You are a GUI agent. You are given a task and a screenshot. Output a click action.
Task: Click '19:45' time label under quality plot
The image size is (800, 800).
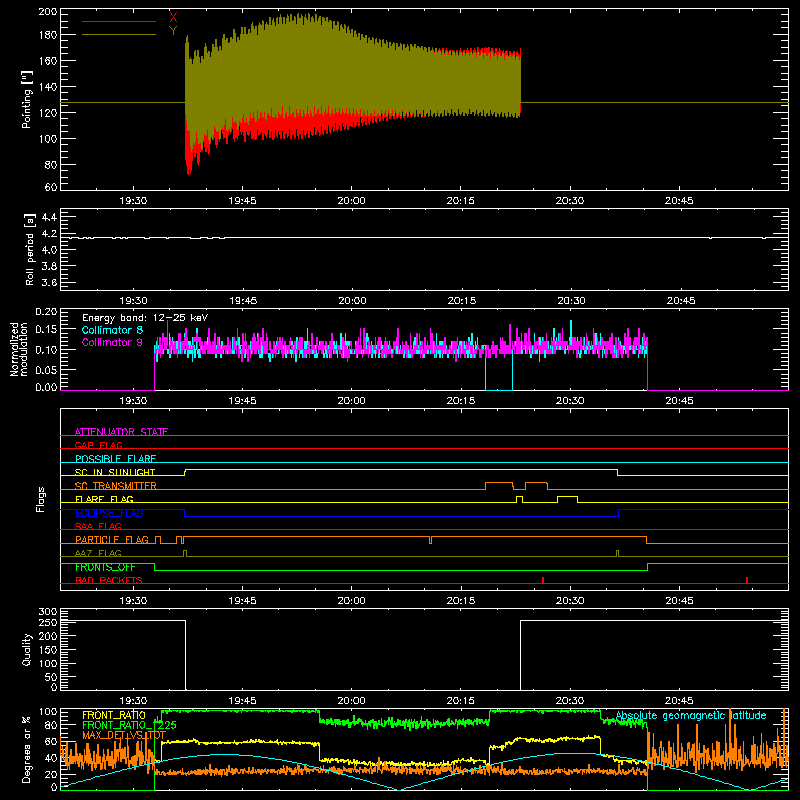(242, 701)
